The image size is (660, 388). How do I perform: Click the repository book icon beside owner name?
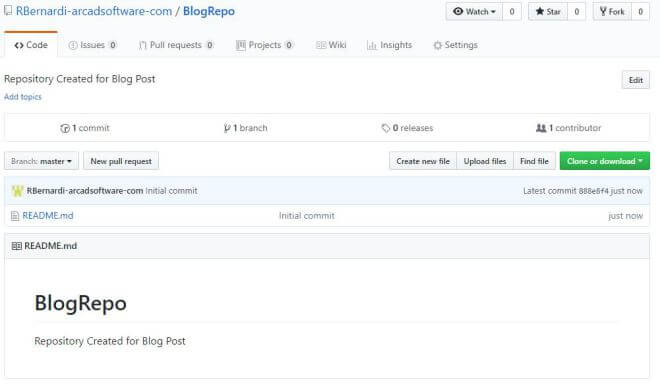[8, 11]
